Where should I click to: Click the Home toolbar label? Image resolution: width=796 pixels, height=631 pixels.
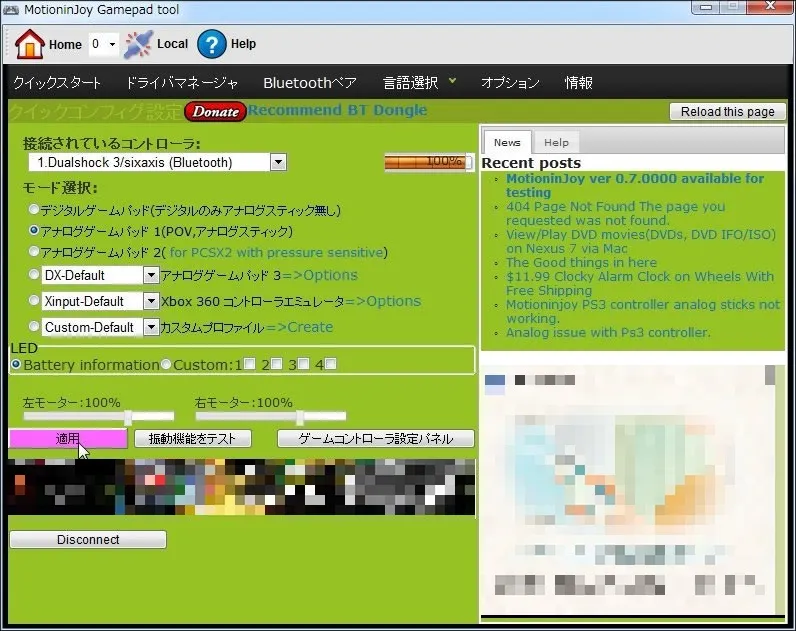click(65, 45)
